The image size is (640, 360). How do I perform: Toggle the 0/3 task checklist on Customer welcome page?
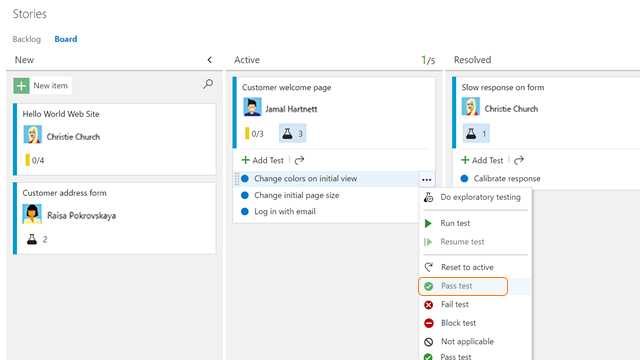click(x=254, y=133)
